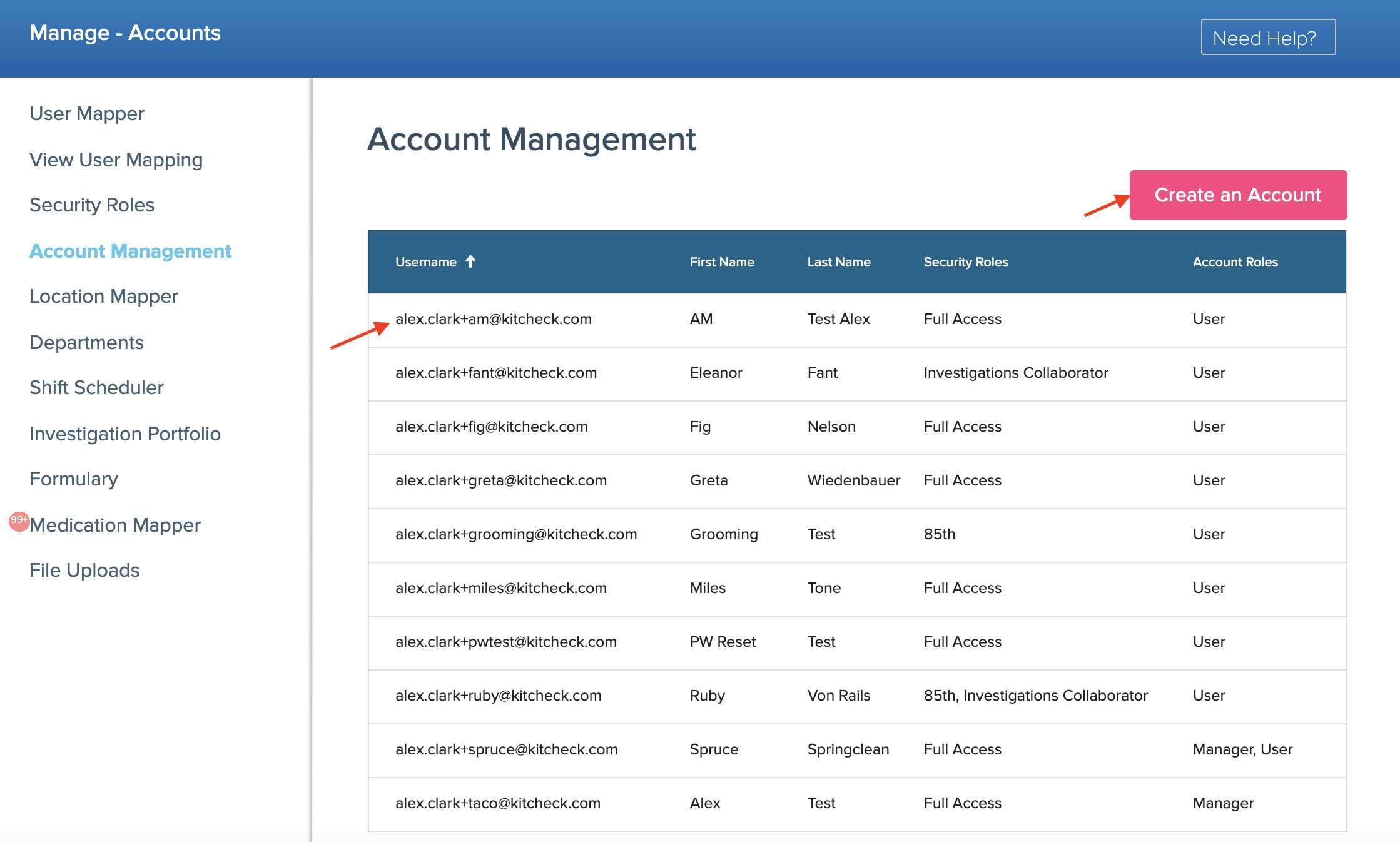Click the 99+ notification badge
The image size is (1400, 842).
(x=19, y=520)
